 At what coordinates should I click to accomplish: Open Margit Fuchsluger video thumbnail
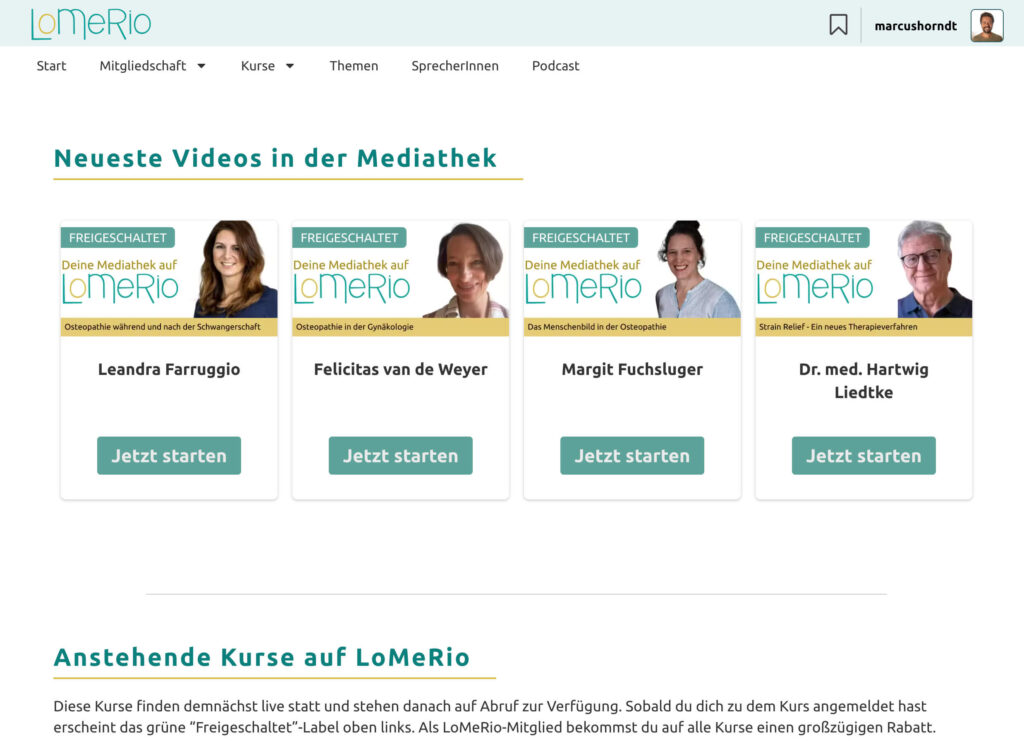click(632, 278)
